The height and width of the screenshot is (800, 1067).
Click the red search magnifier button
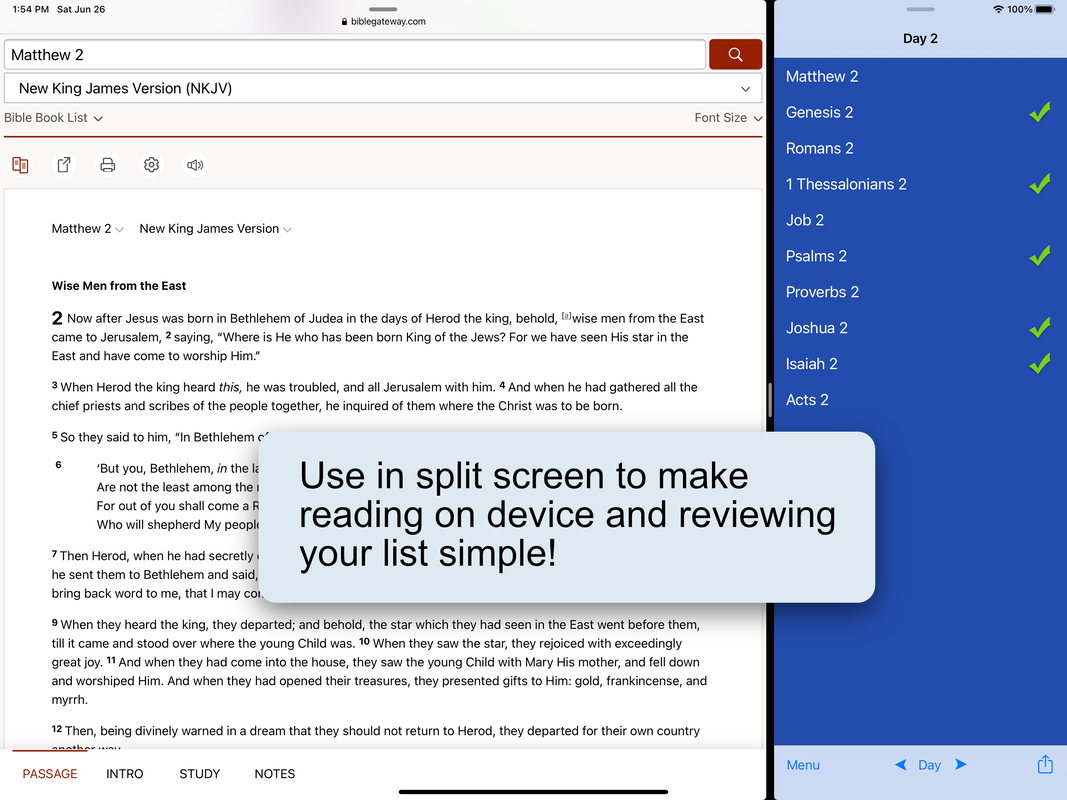tap(735, 55)
